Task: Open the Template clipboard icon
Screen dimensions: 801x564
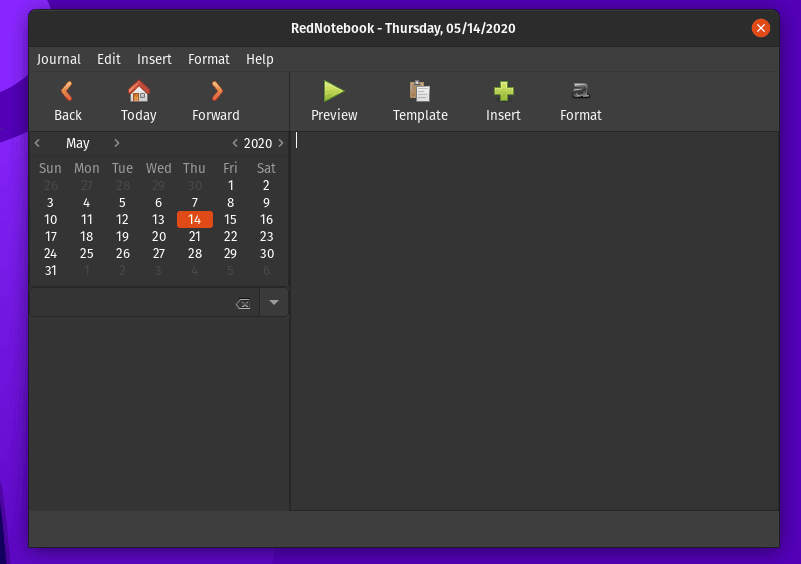Action: [420, 92]
